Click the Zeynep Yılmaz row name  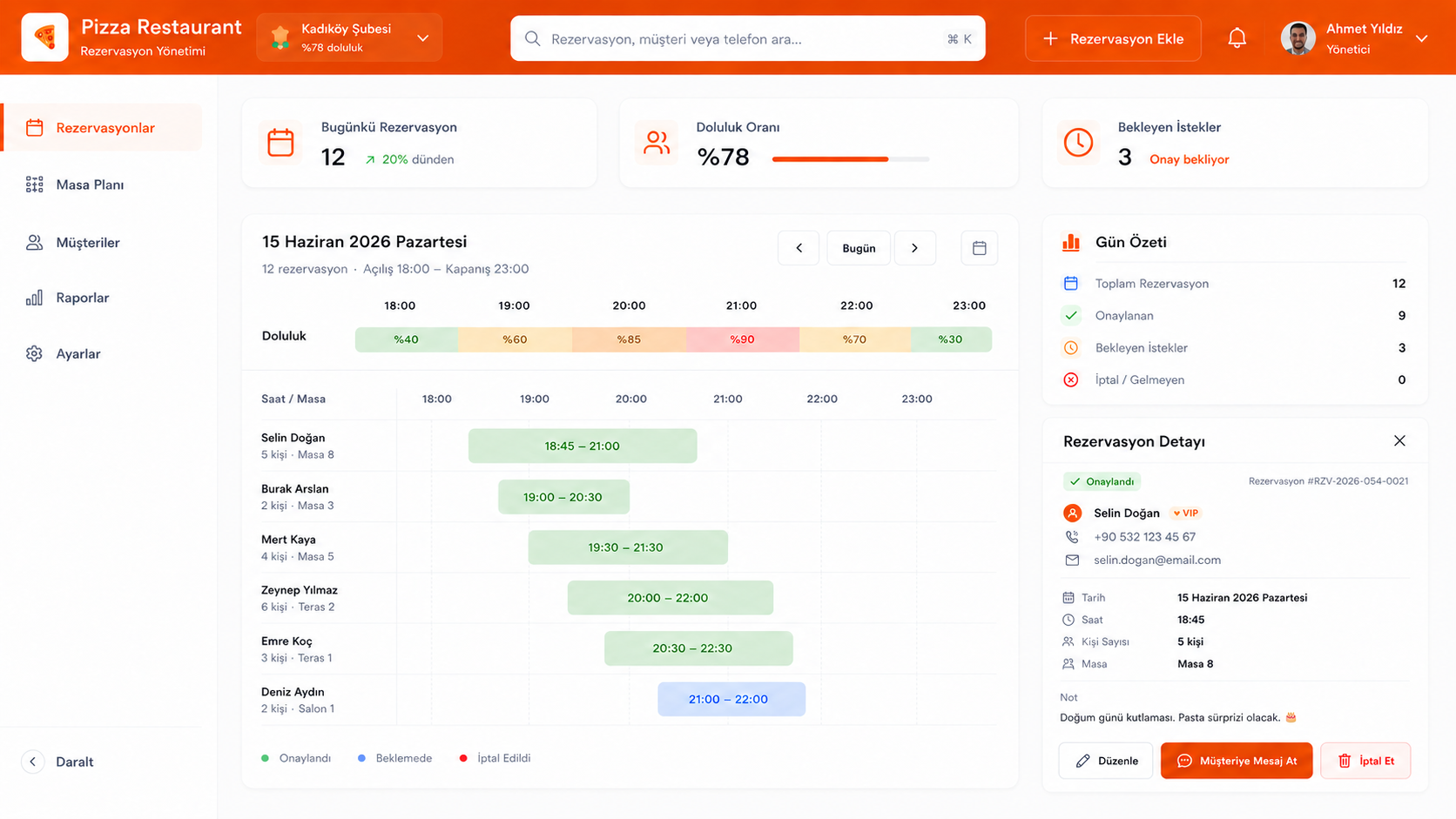click(300, 590)
